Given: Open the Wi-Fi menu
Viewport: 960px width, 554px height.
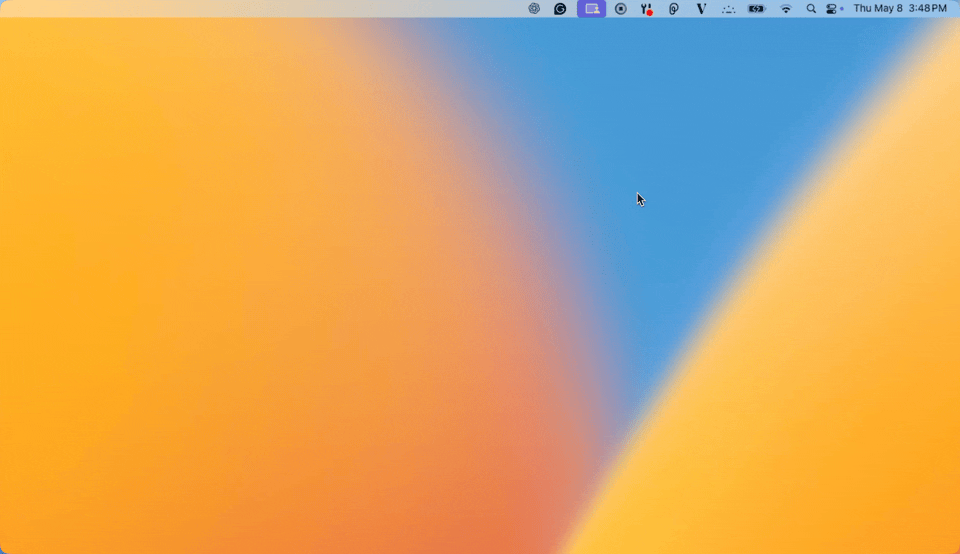Looking at the screenshot, I should (786, 9).
